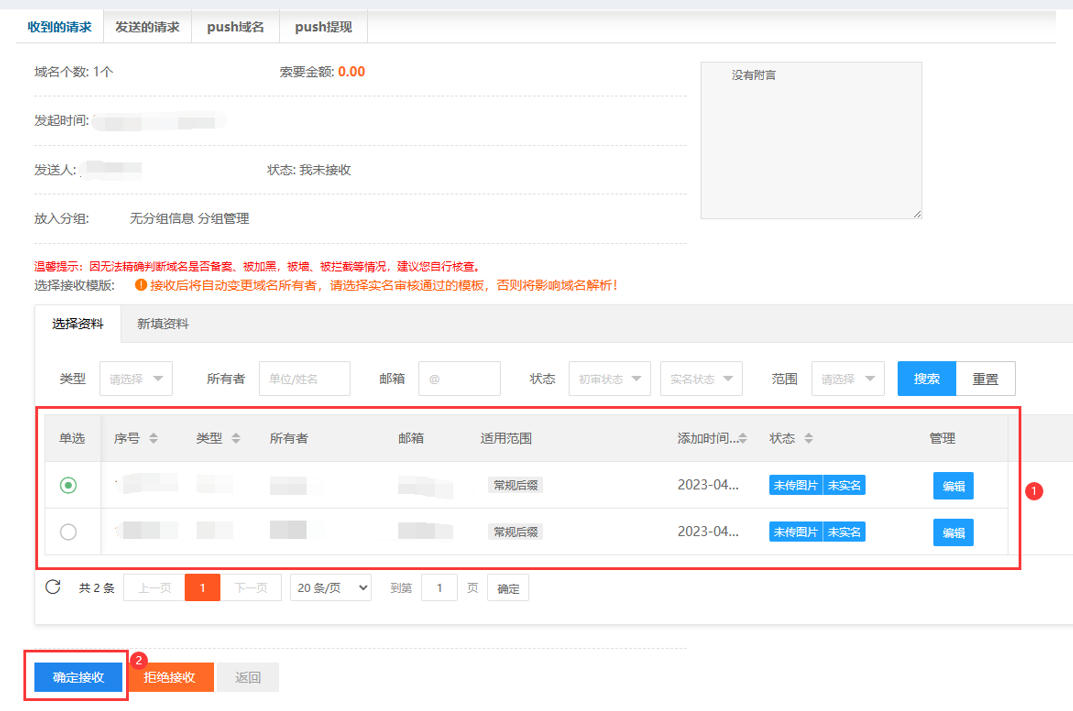Open the 类型 filter dropdown
The height and width of the screenshot is (711, 1073).
point(135,379)
